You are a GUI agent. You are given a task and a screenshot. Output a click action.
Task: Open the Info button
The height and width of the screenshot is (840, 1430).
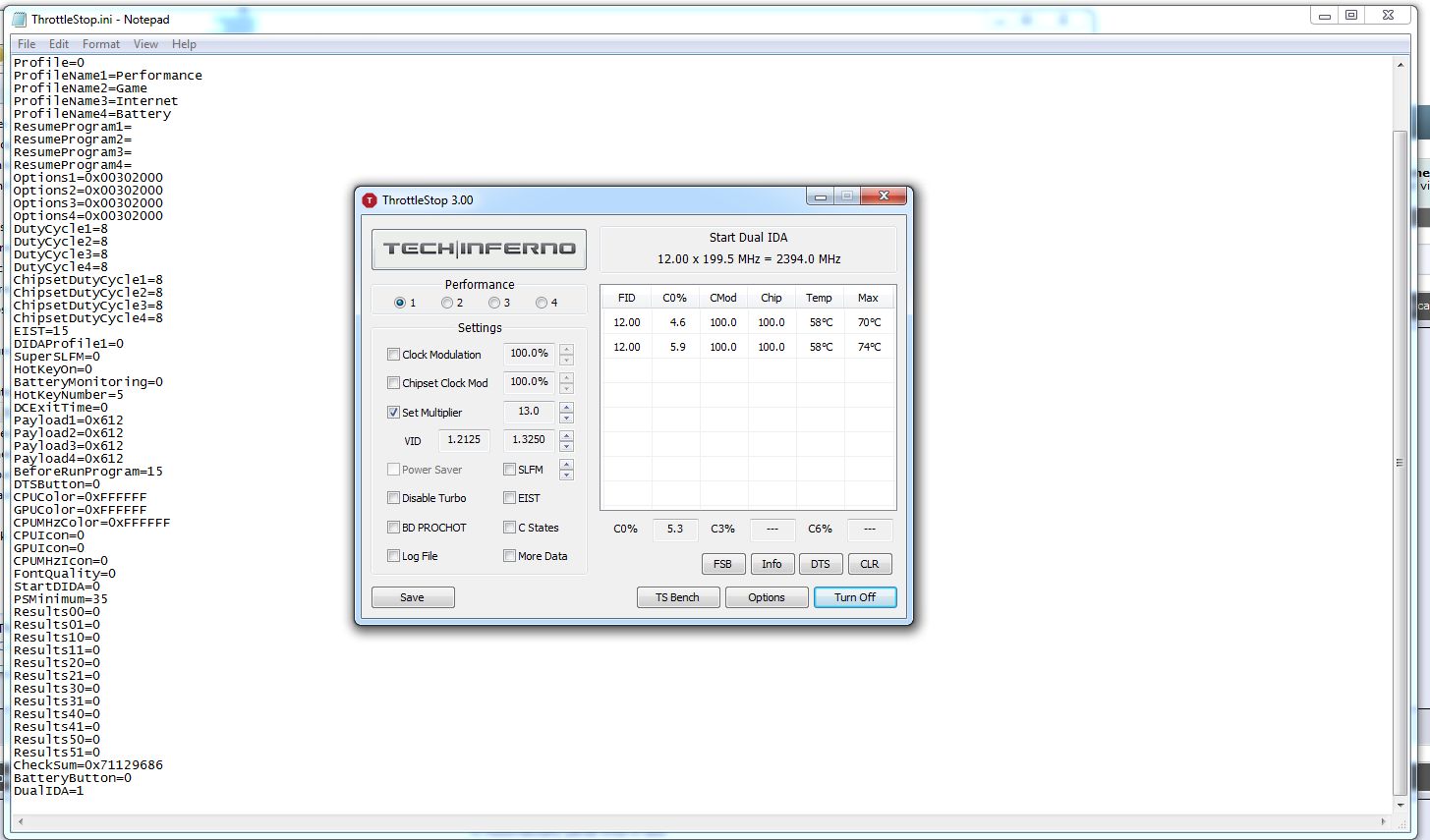772,564
